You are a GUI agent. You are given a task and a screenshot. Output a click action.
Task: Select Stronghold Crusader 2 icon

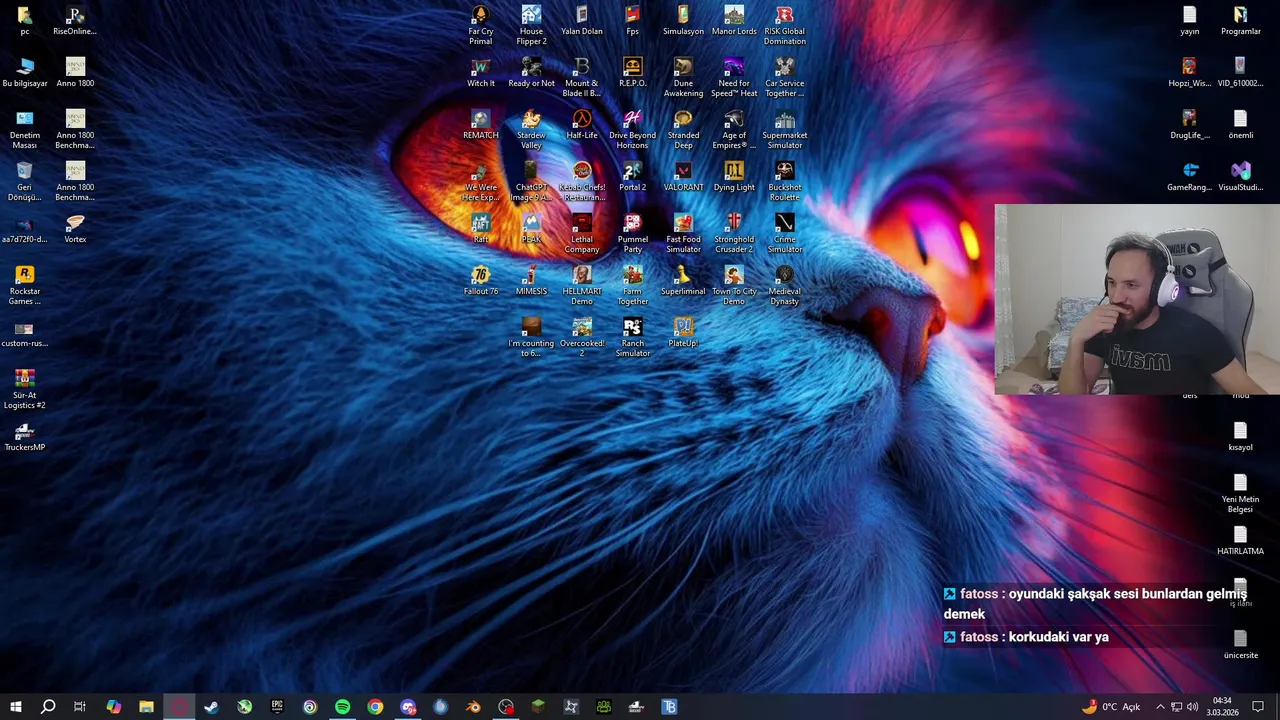(x=734, y=233)
